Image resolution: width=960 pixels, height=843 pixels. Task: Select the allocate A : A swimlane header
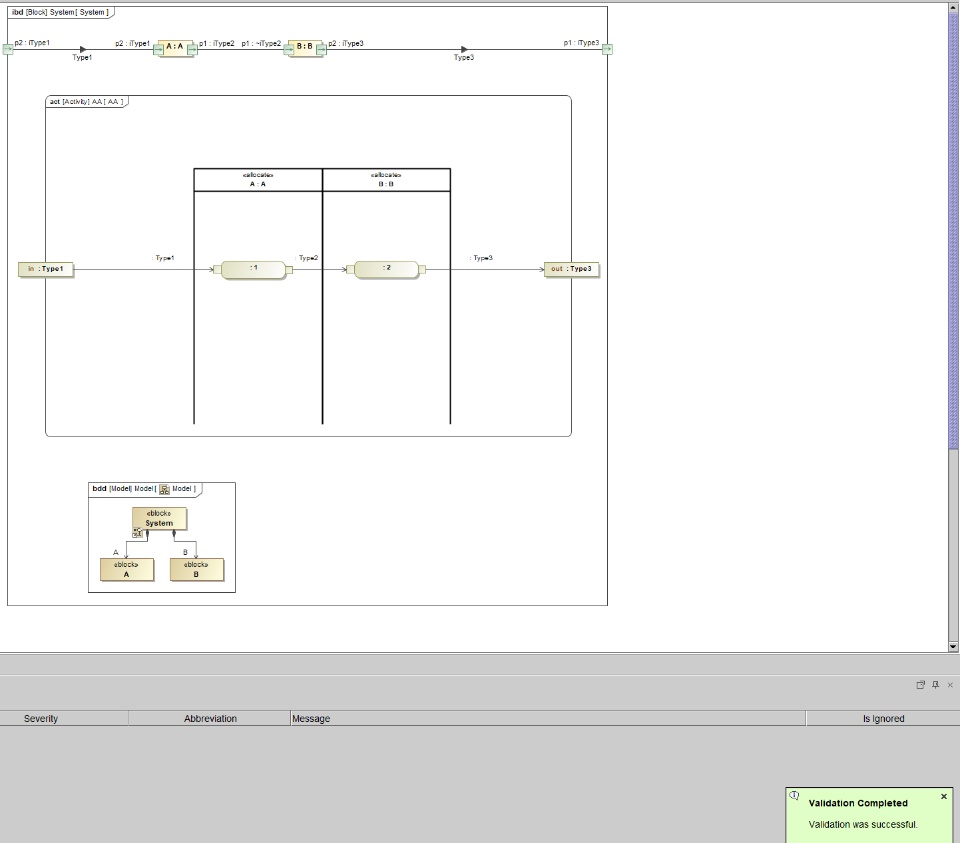pos(258,180)
